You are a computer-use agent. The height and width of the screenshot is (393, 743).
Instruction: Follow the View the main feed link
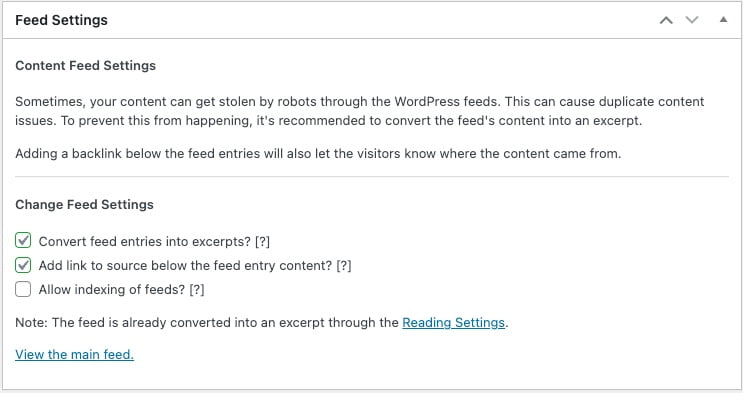click(74, 355)
